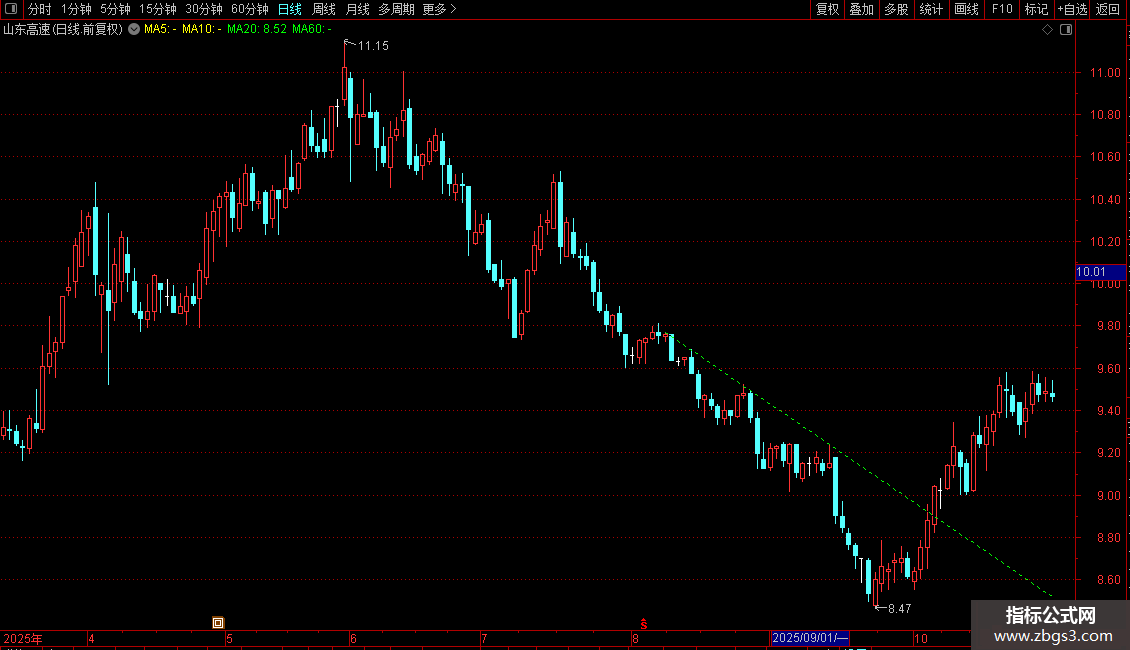The height and width of the screenshot is (650, 1130).
Task: Click 返回 to go back
Action: tap(1108, 9)
